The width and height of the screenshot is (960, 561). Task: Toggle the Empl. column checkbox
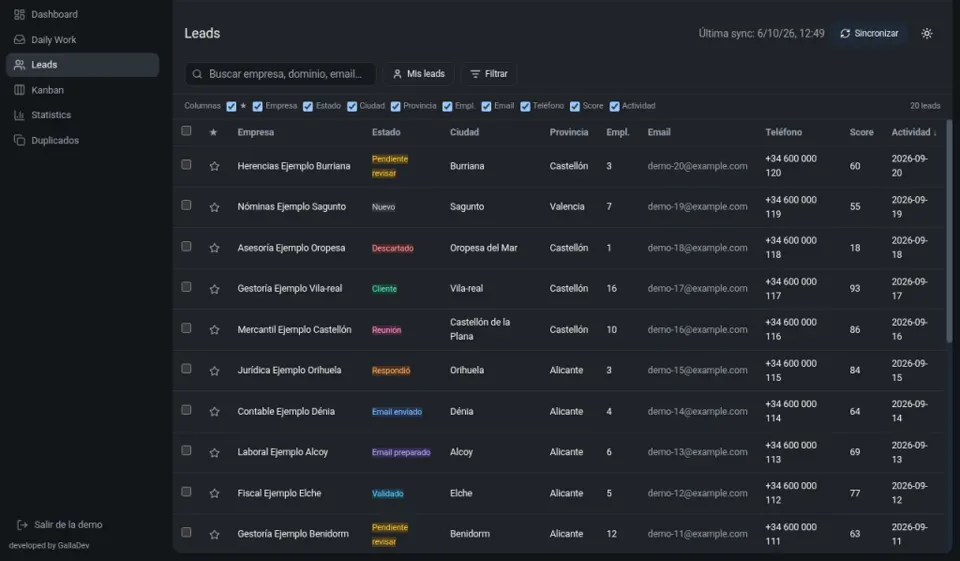click(x=447, y=107)
